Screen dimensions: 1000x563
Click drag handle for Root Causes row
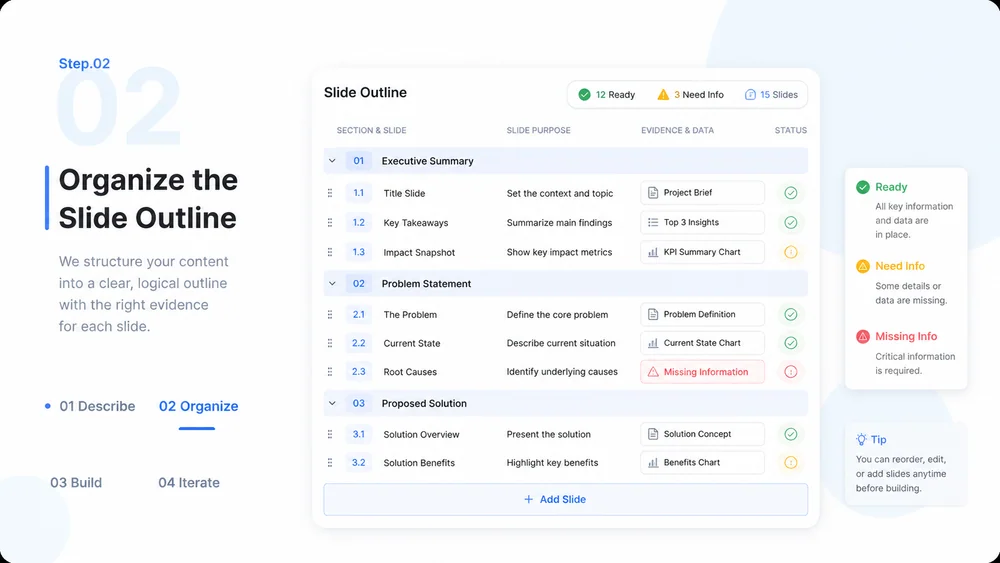(x=330, y=372)
